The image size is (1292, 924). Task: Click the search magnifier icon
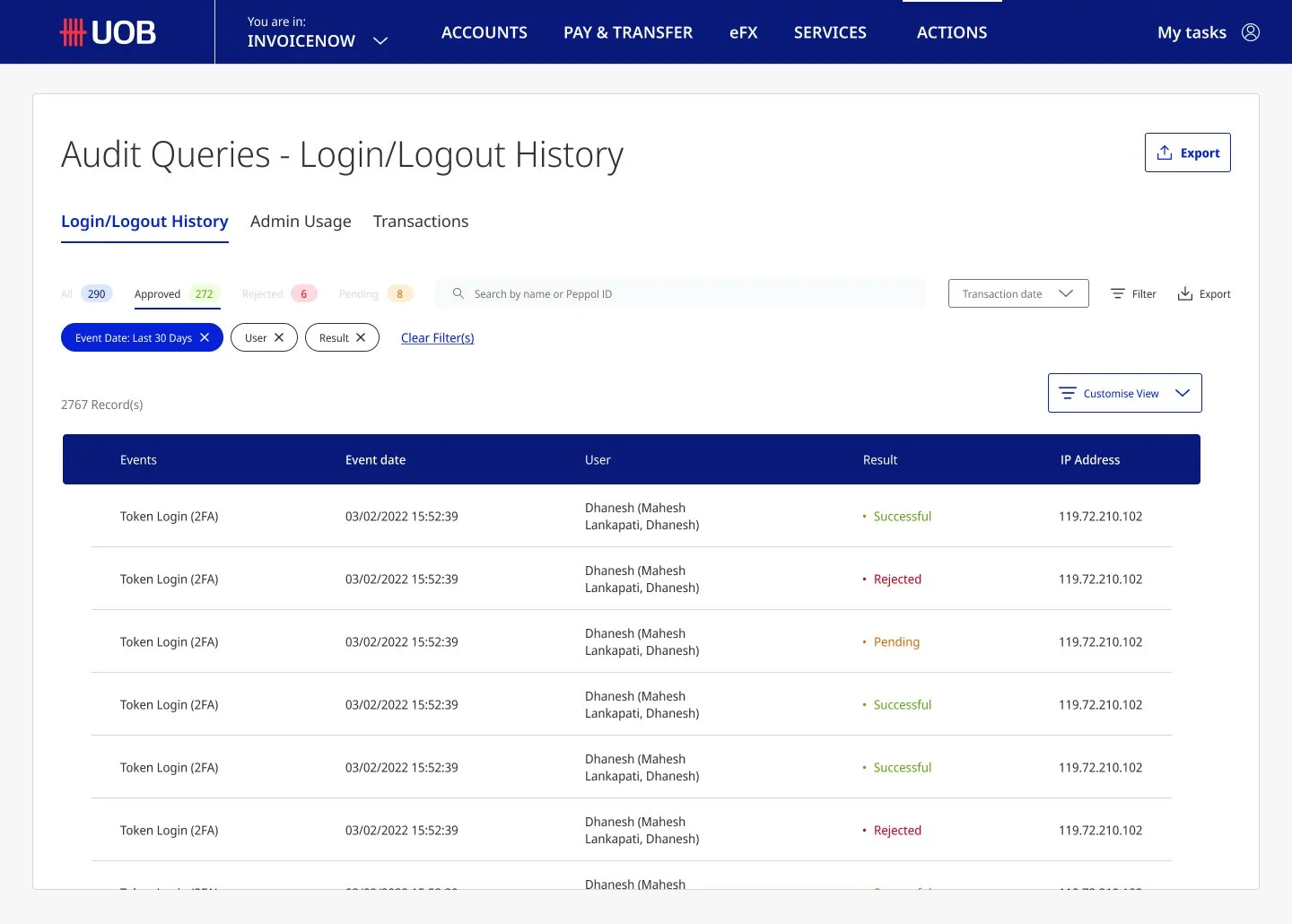(458, 293)
